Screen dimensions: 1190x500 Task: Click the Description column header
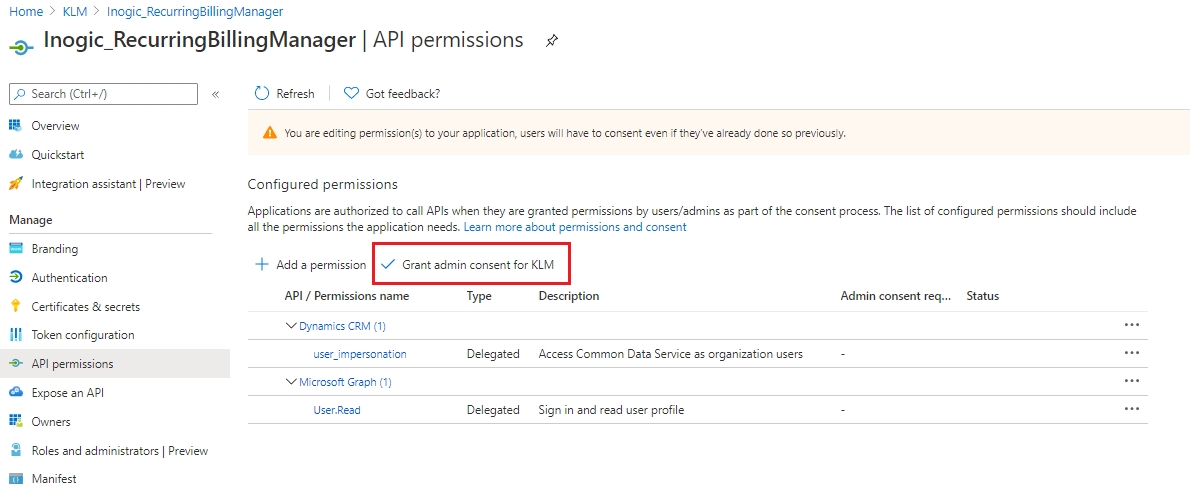[568, 296]
